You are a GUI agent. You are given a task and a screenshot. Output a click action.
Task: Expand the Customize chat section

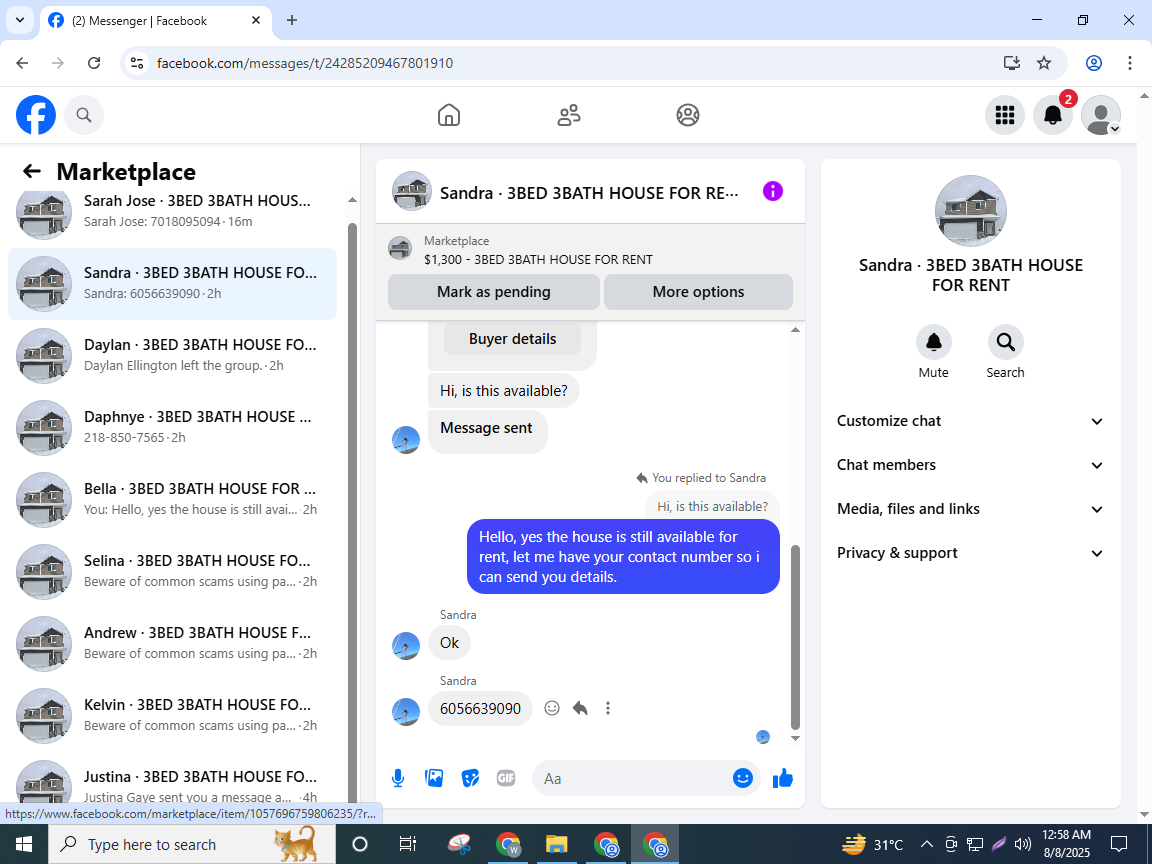(971, 421)
